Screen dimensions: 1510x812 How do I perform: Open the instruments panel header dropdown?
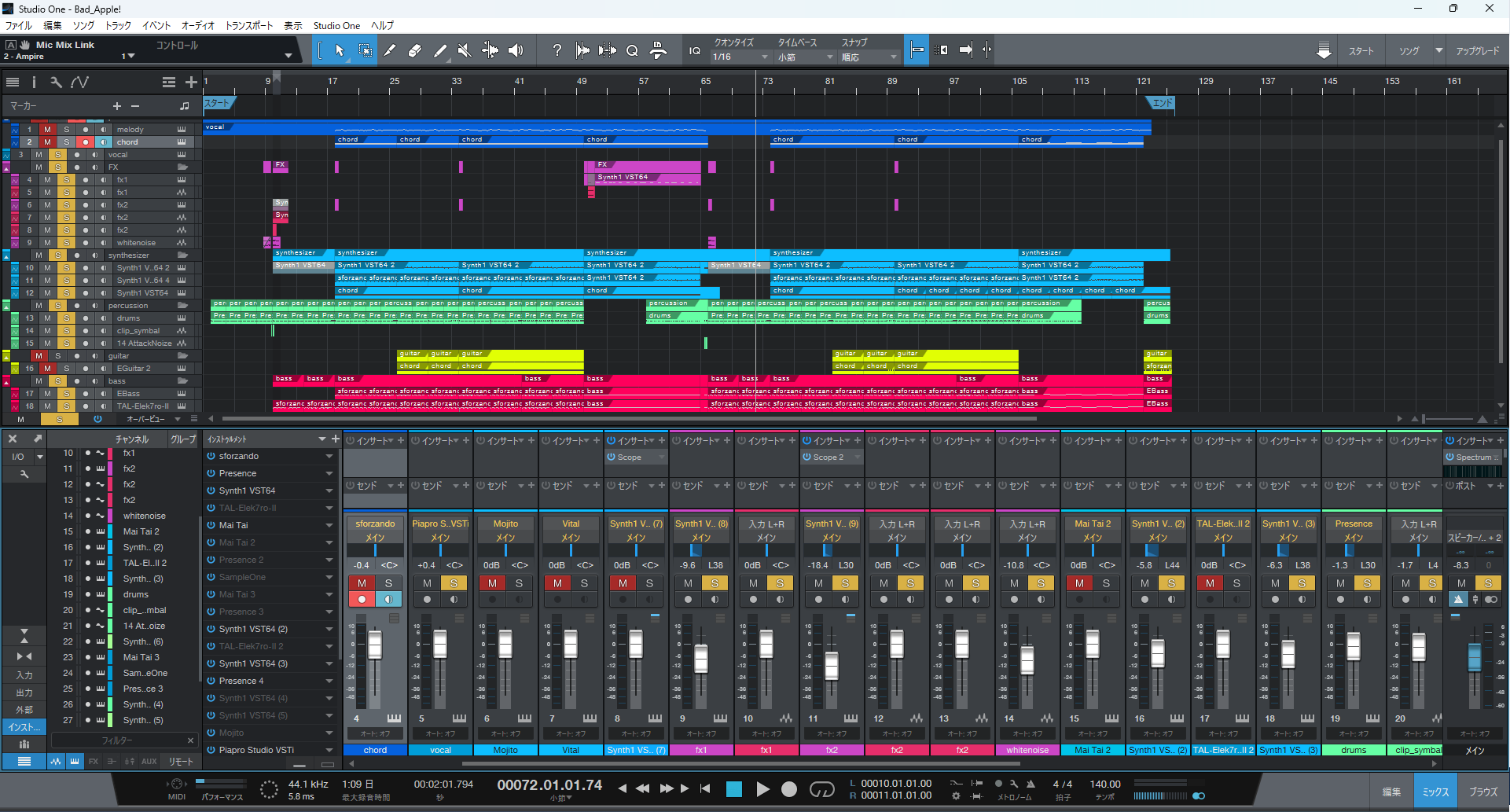pos(321,439)
